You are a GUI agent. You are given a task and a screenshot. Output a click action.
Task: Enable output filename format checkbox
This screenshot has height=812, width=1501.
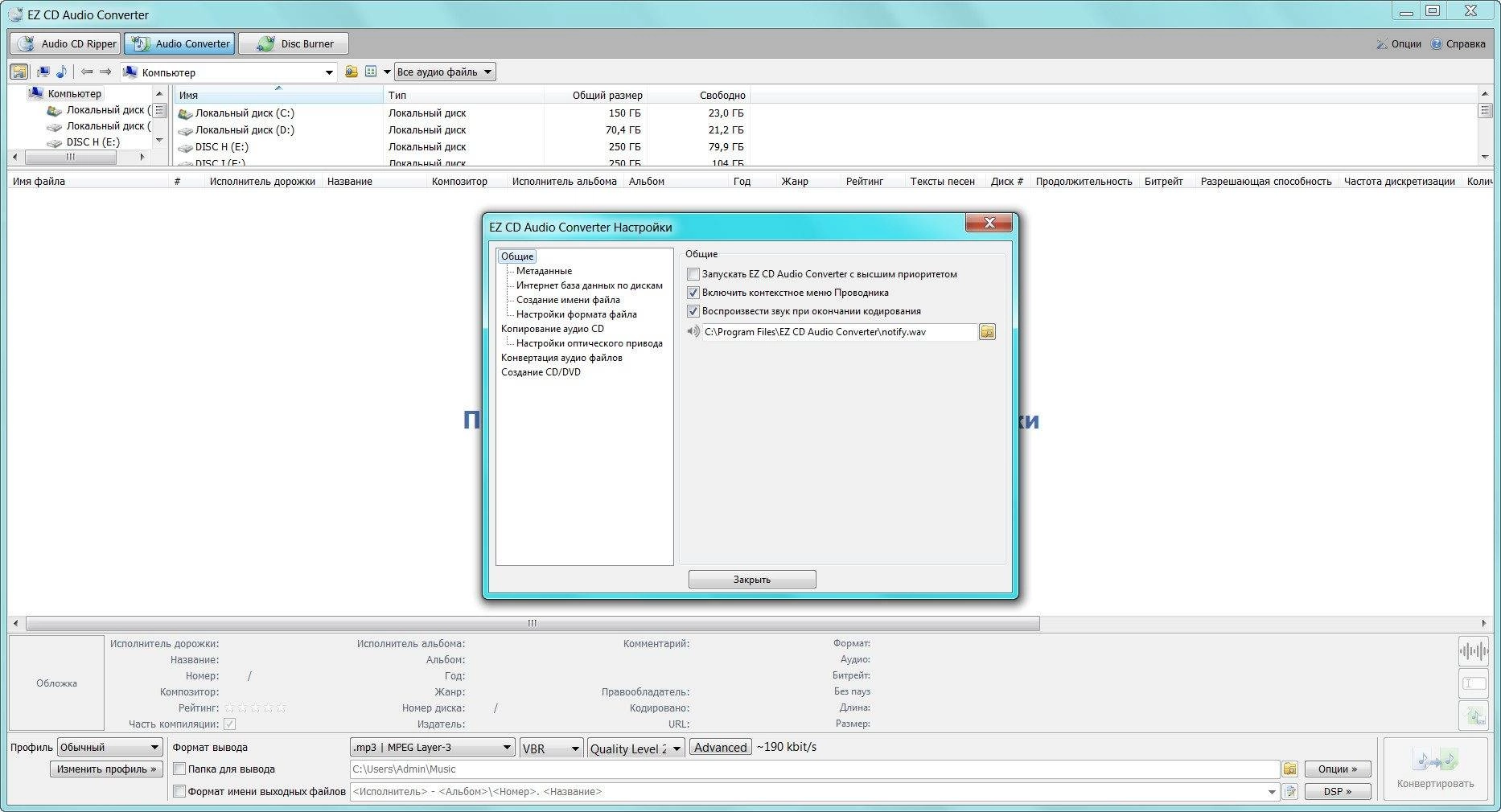click(x=180, y=792)
